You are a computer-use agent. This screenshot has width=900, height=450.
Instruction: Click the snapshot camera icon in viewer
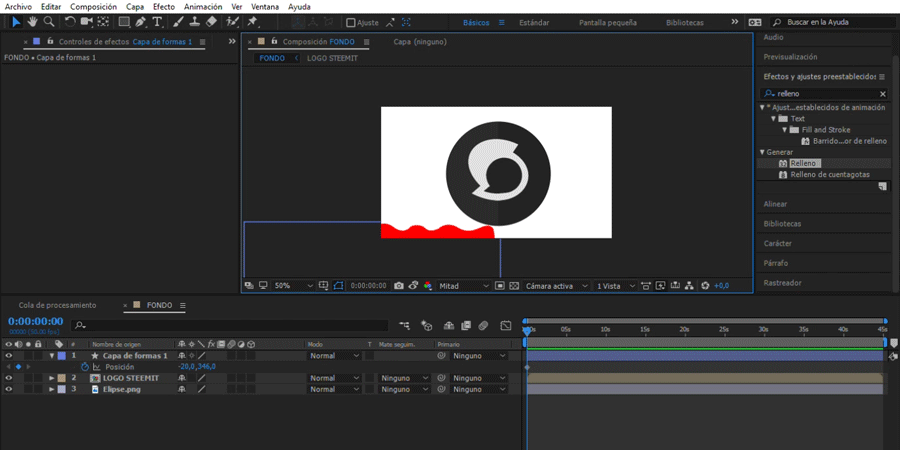(399, 286)
